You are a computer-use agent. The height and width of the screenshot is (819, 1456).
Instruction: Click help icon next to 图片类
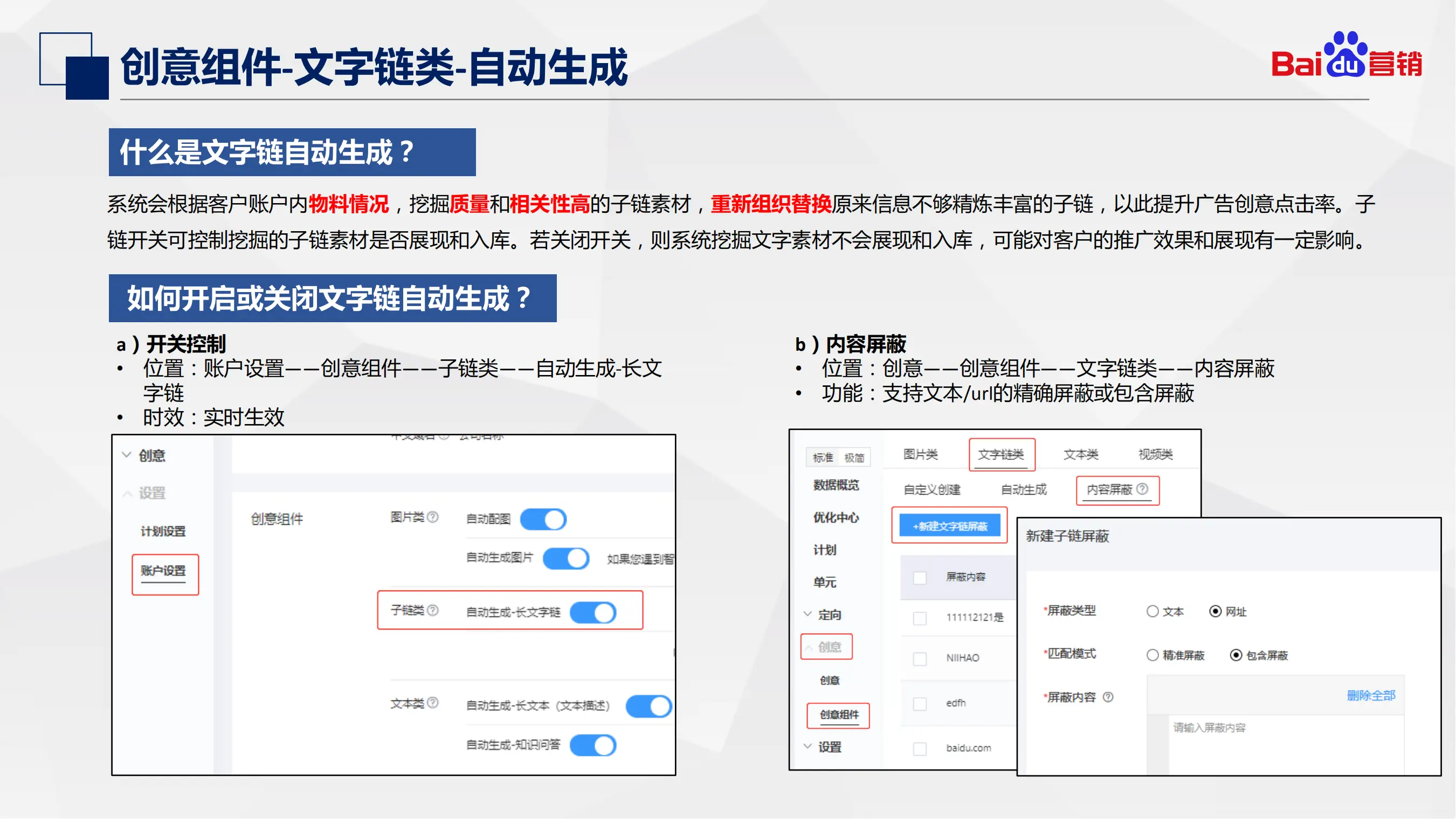click(433, 517)
